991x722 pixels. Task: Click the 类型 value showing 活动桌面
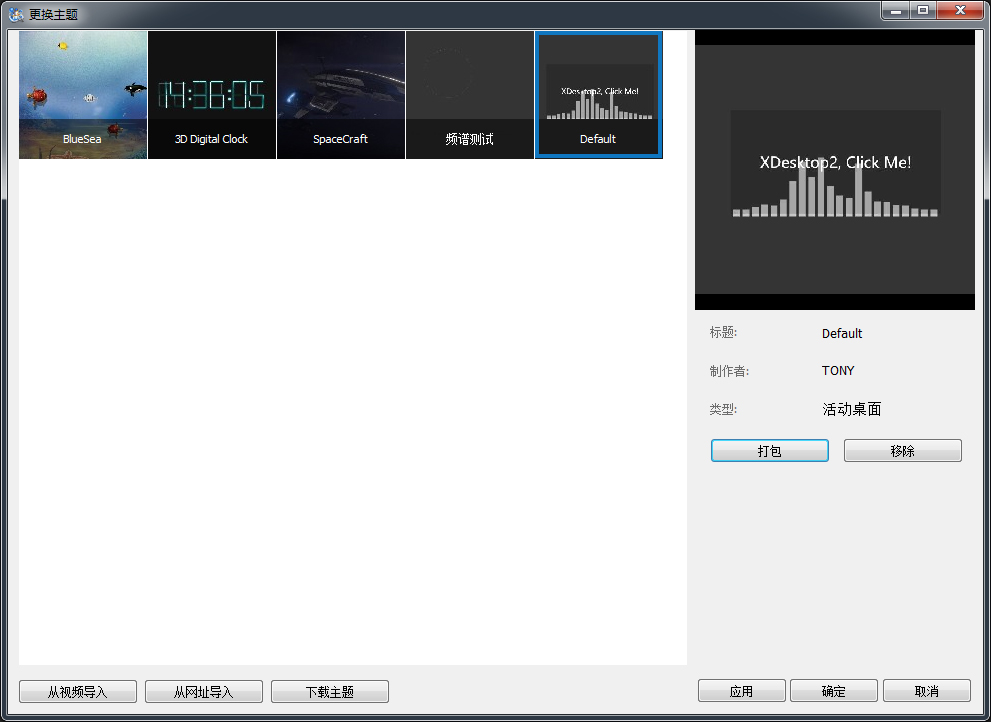[x=851, y=408]
